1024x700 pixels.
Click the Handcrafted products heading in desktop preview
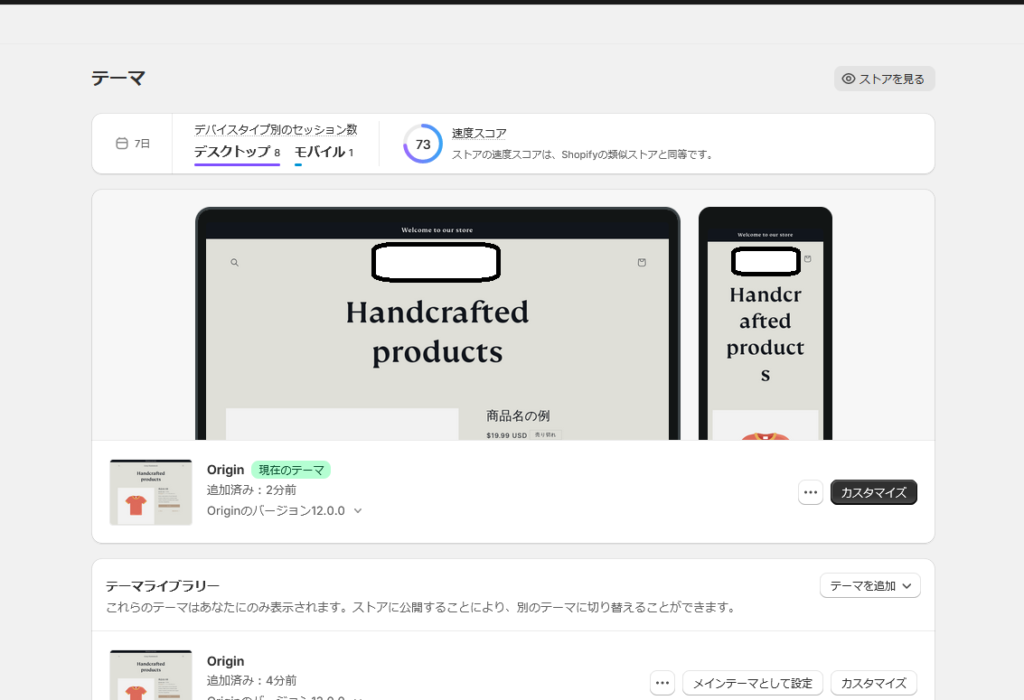[437, 332]
